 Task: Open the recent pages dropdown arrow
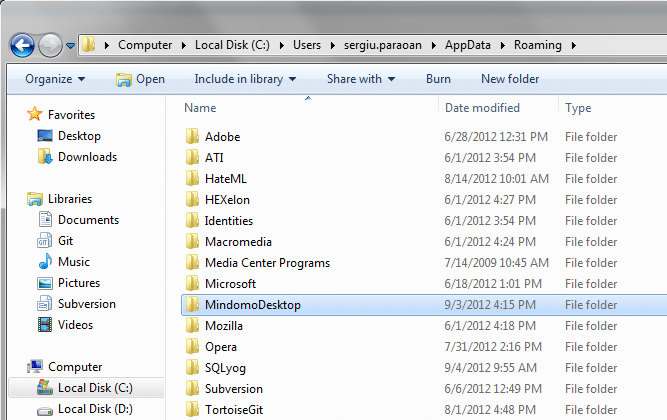click(71, 45)
